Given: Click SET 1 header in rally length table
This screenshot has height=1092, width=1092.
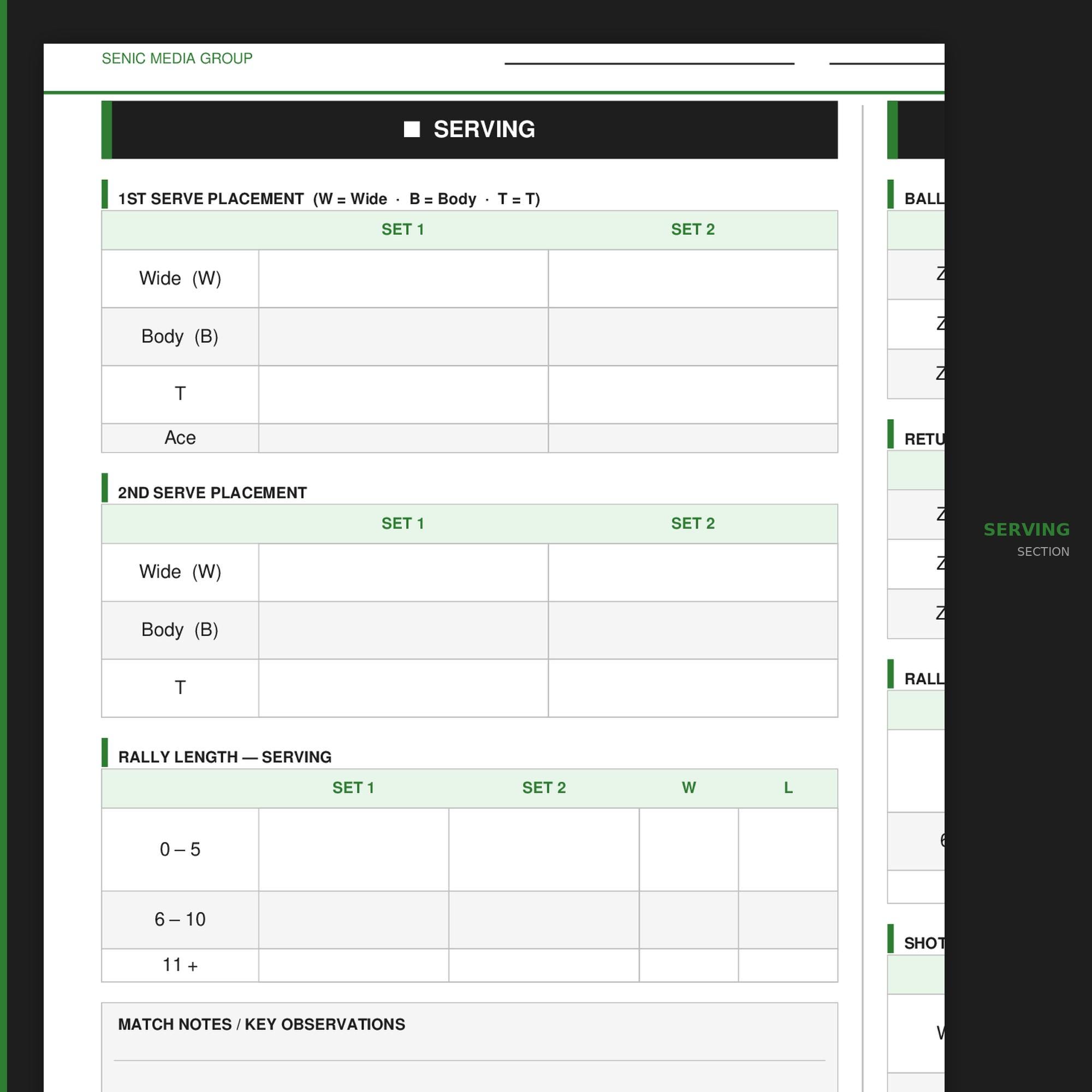Looking at the screenshot, I should (354, 788).
